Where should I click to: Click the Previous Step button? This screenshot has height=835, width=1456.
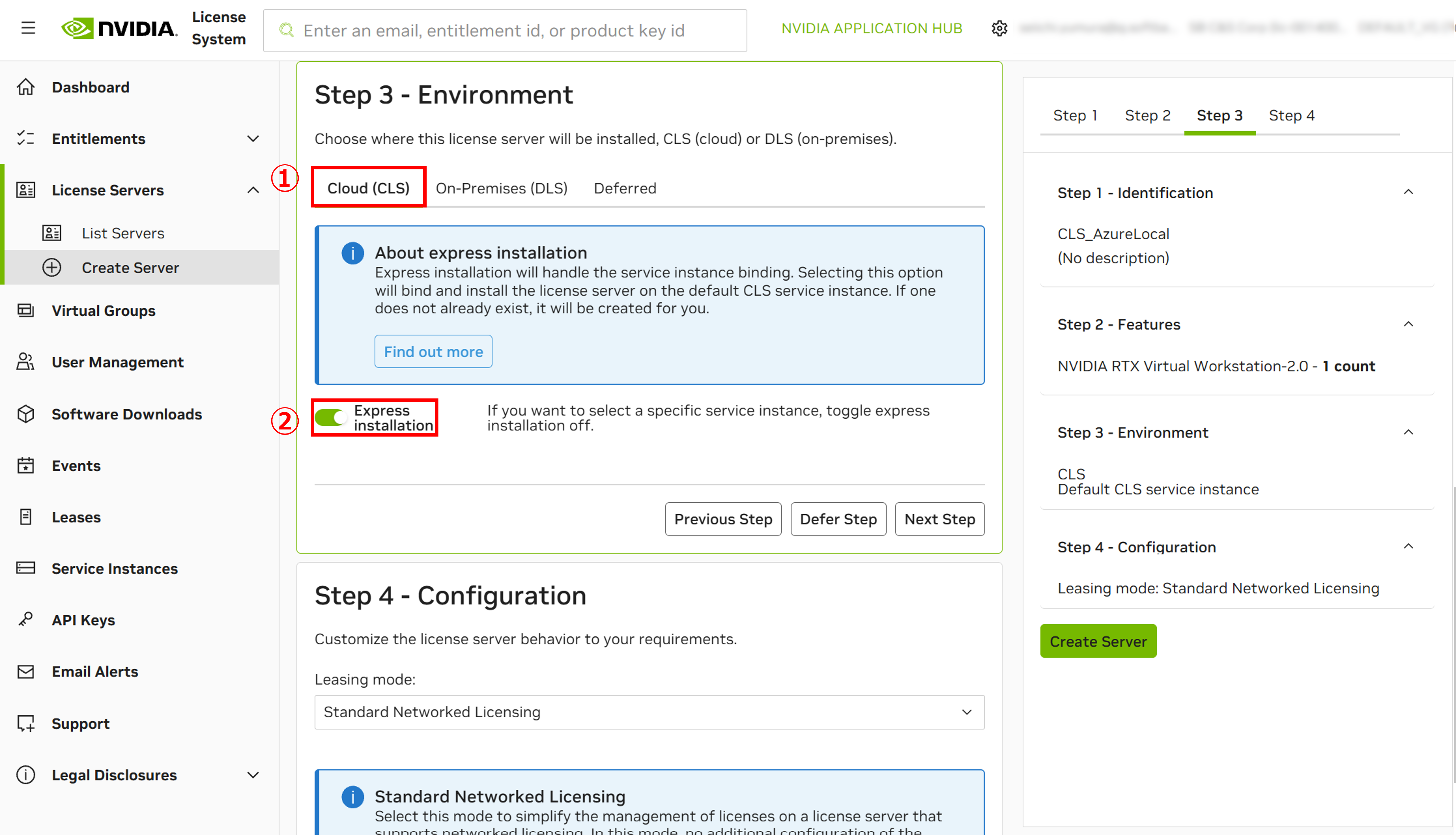(723, 519)
